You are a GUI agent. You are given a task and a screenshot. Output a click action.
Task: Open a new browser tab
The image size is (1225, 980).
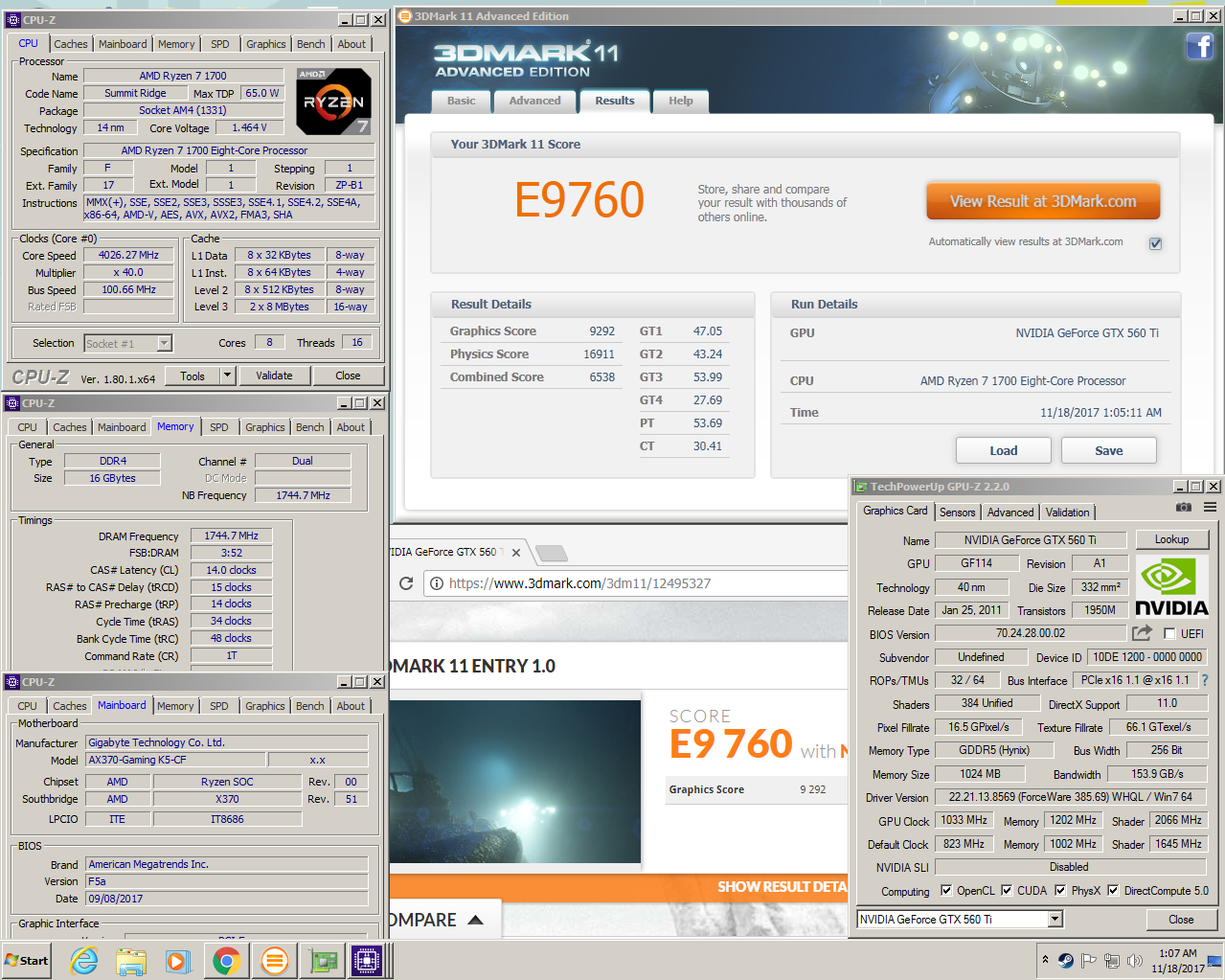click(x=551, y=553)
